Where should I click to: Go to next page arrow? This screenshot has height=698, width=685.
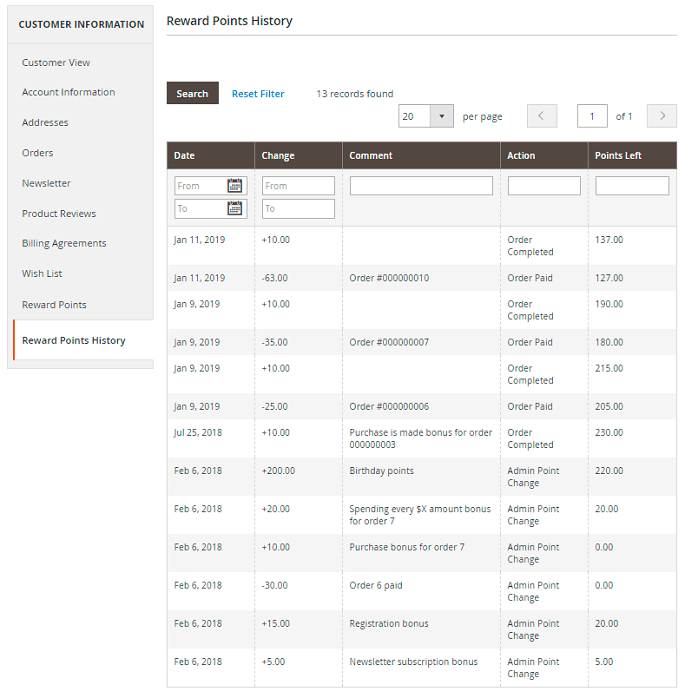click(661, 116)
